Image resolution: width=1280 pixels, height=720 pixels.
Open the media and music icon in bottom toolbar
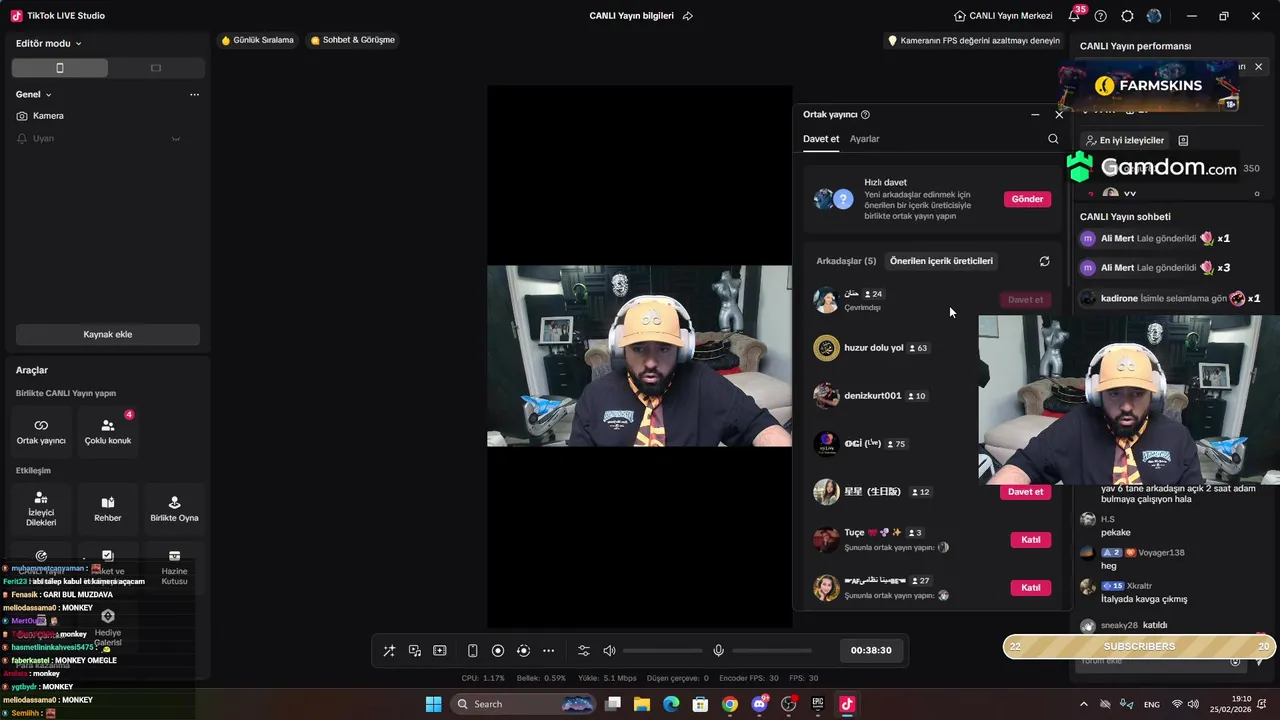coord(414,651)
